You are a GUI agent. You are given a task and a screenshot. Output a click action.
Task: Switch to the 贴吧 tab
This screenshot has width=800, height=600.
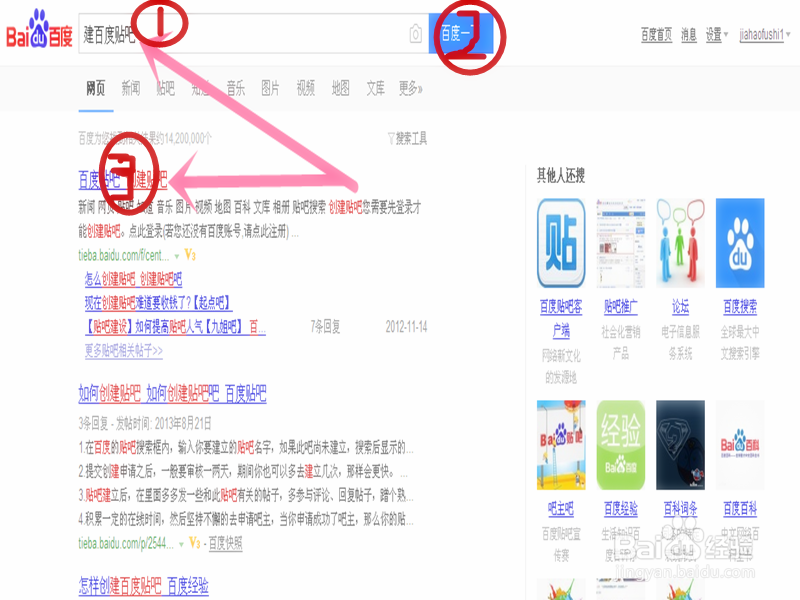point(165,88)
